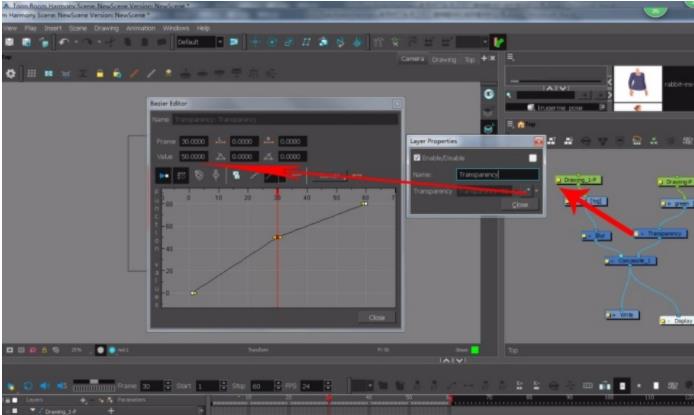Select the keyframe point at frame 60
The width and height of the screenshot is (694, 415).
364,204
